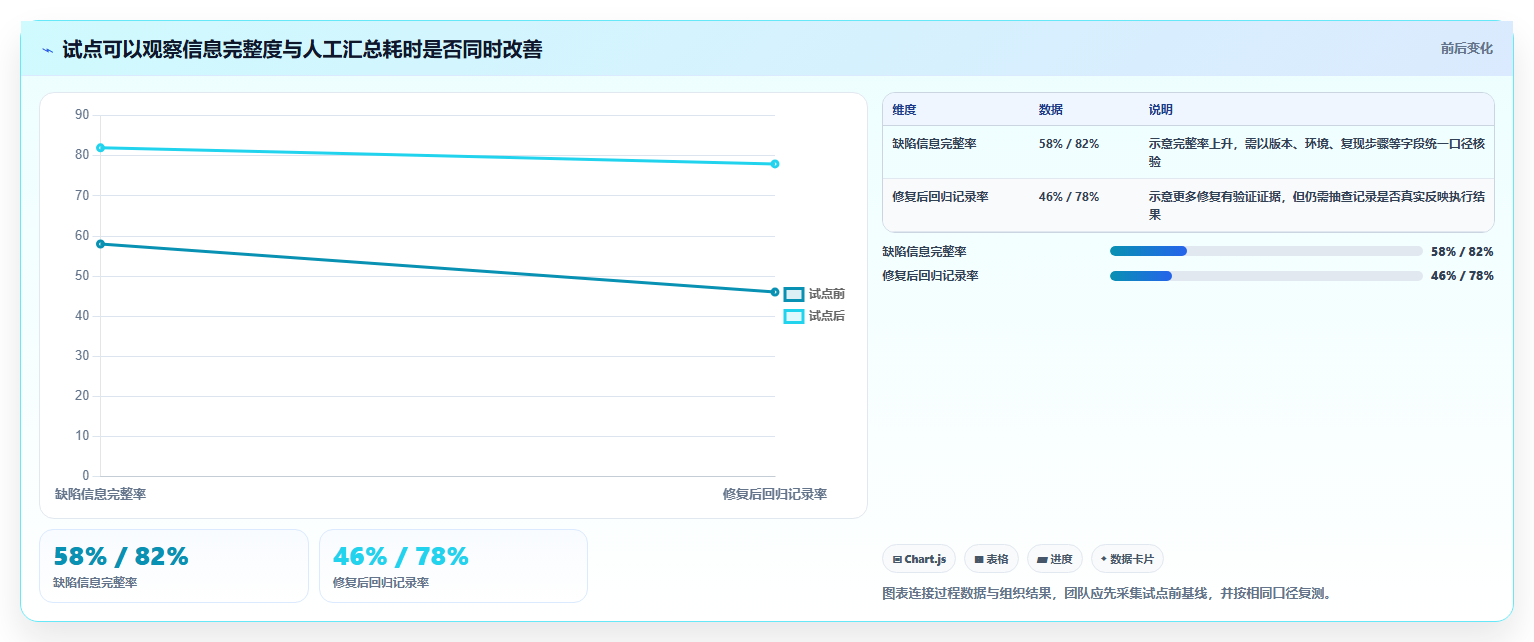Viewport: 1534px width, 642px height.
Task: Toggle the 试点后 legend label
Action: click(827, 316)
